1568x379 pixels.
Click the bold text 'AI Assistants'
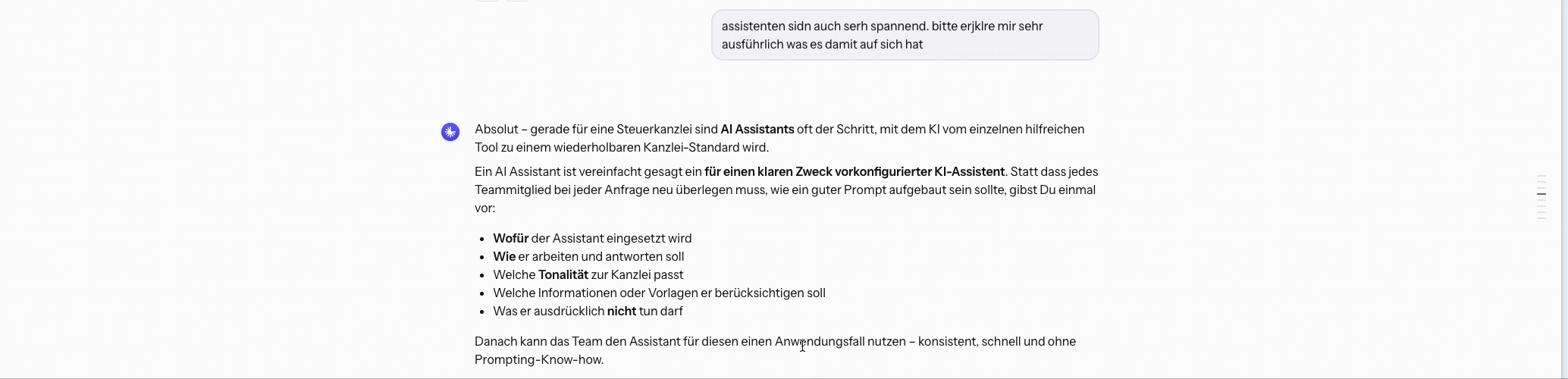coord(757,129)
